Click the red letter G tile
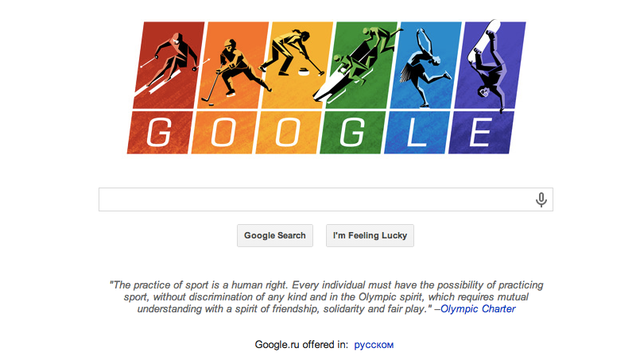Image resolution: width=640 pixels, height=360 pixels. (159, 133)
